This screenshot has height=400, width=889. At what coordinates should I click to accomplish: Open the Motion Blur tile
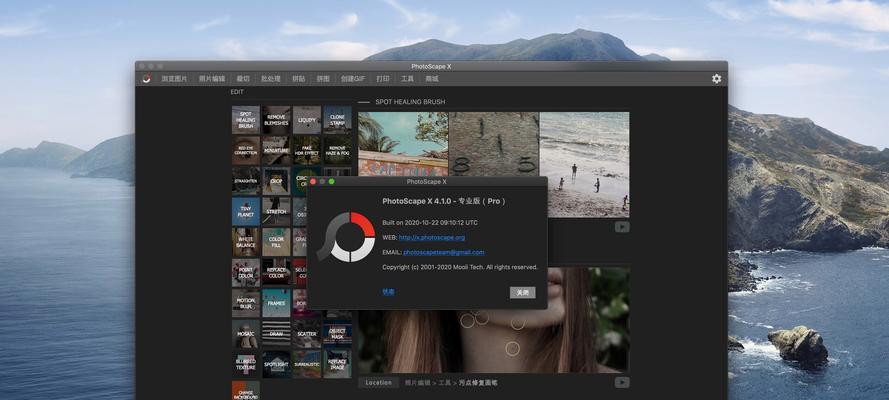(x=245, y=303)
